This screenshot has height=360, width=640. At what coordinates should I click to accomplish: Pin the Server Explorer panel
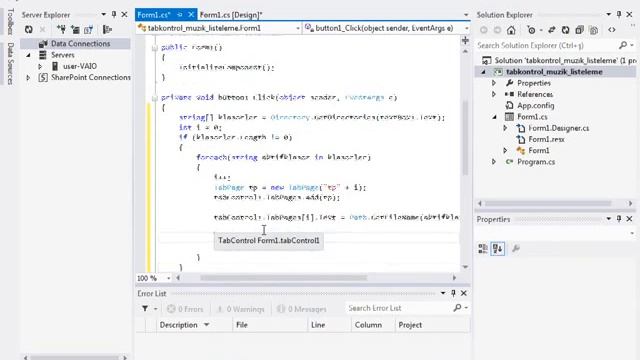[114, 15]
